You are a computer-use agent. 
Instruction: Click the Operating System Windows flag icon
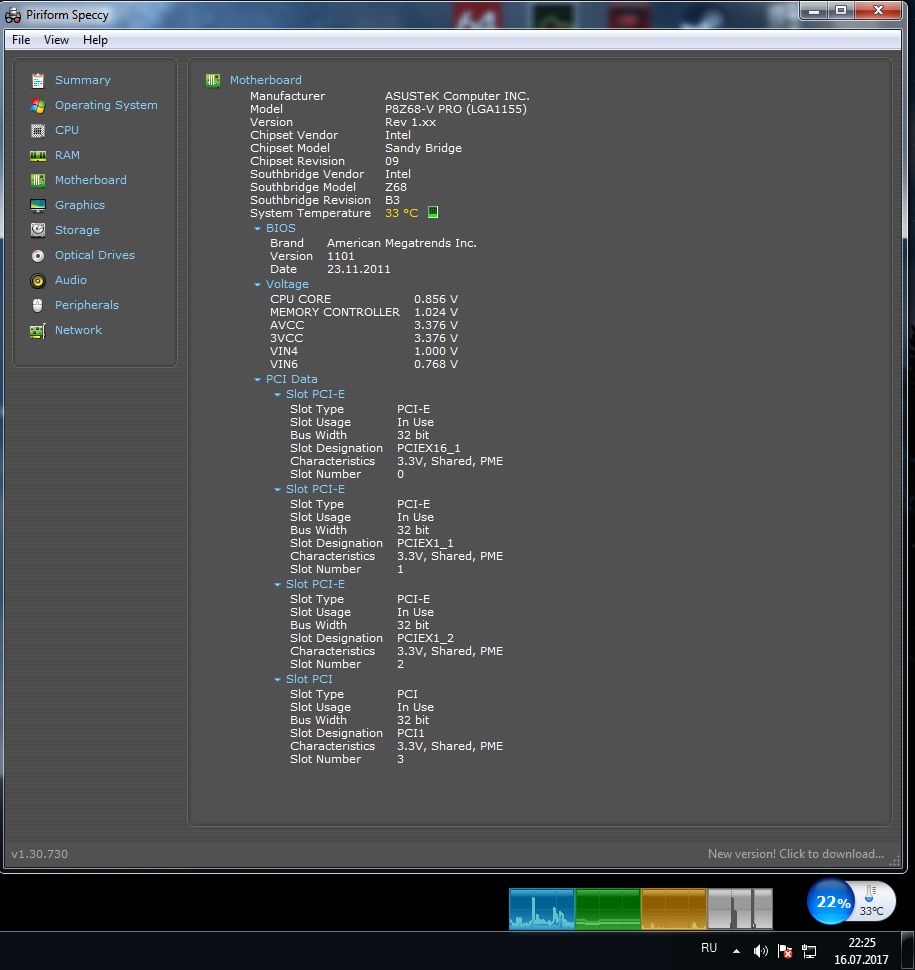tap(38, 105)
